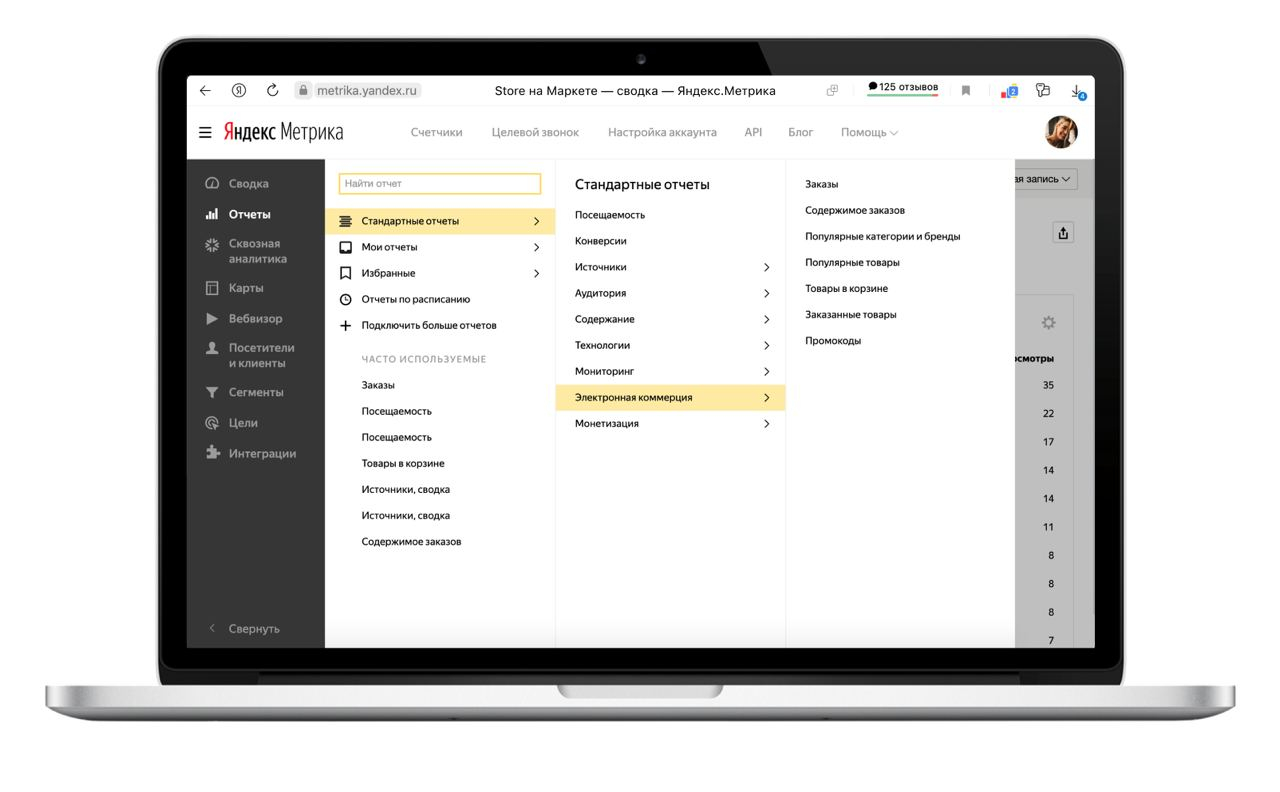Select the Стандартные отчеты menu item
Screen dimensions: 1280x792
click(x=440, y=221)
